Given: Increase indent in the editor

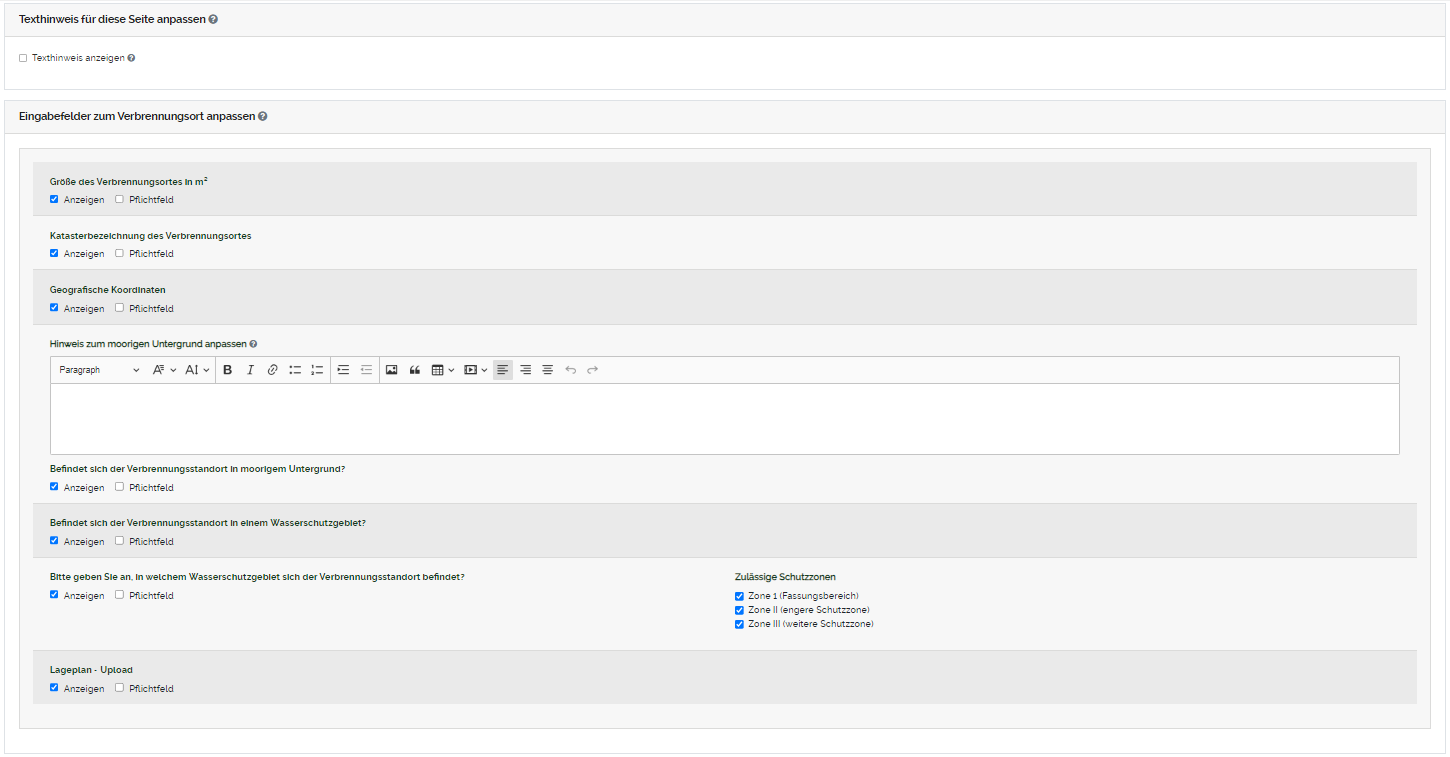Looking at the screenshot, I should click(343, 370).
